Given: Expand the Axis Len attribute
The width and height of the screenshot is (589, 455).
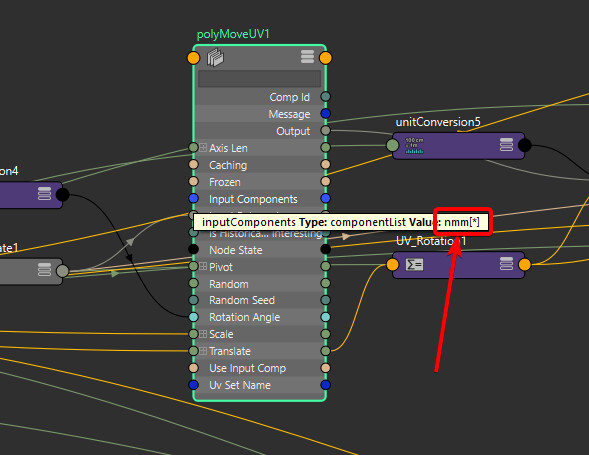Looking at the screenshot, I should coord(203,147).
